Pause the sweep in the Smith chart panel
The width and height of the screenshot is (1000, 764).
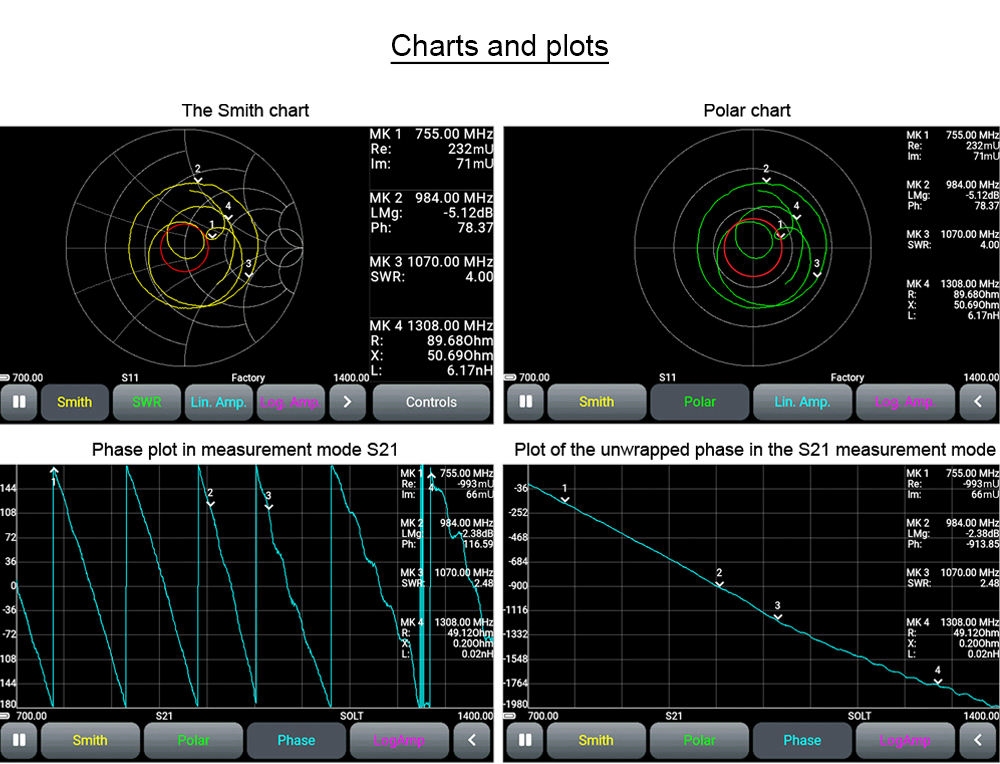(x=19, y=402)
